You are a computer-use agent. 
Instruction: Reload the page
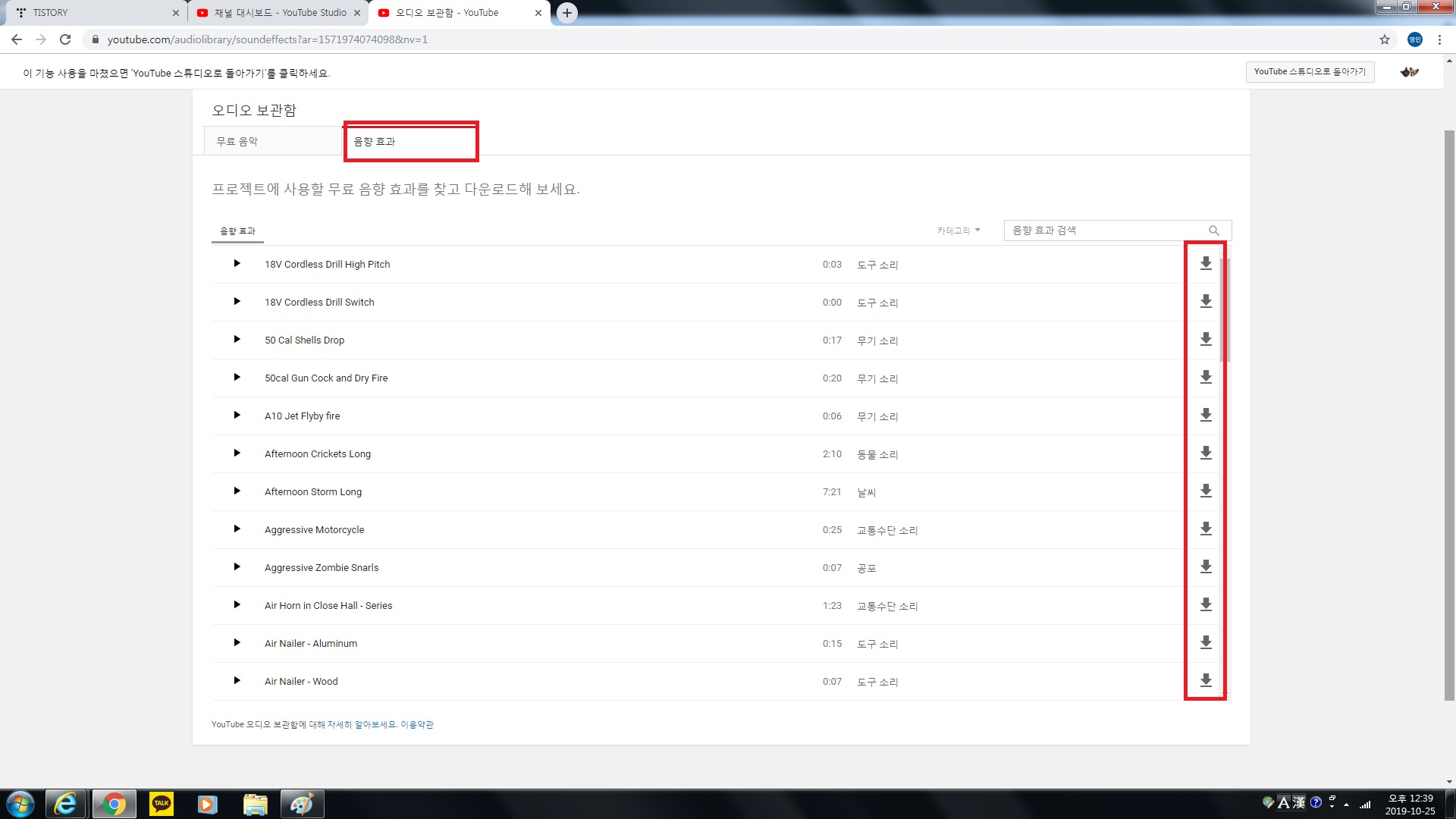[65, 39]
